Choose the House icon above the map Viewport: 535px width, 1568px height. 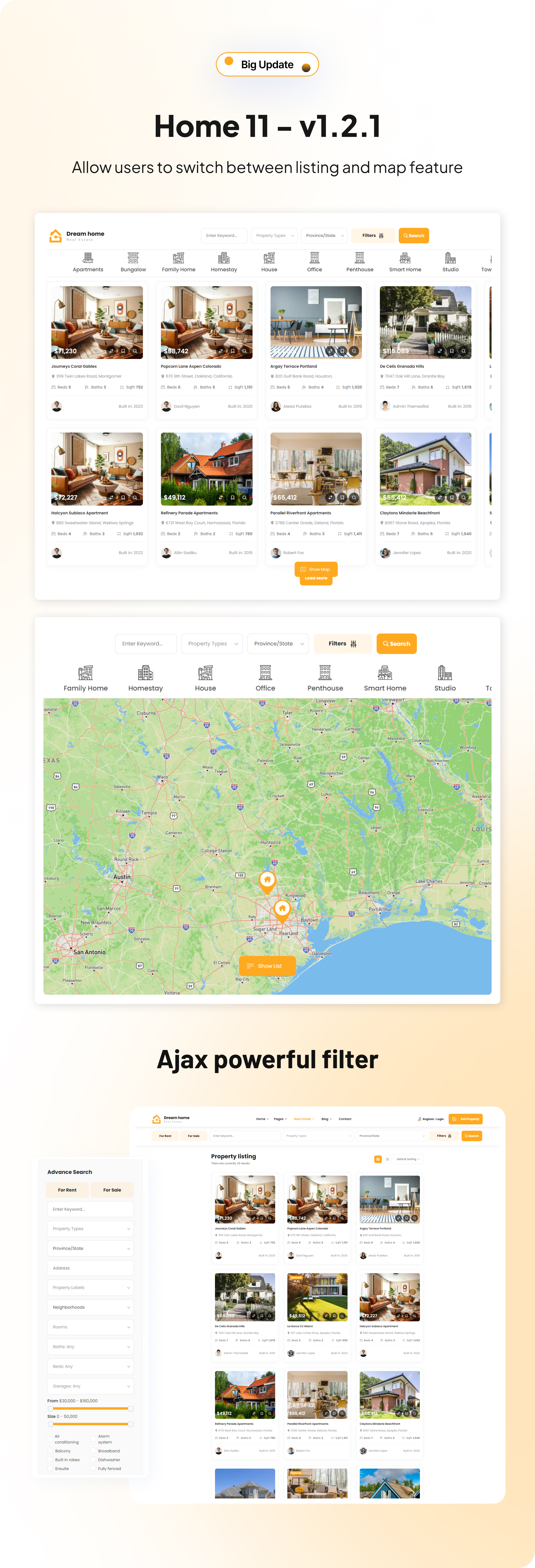(205, 673)
